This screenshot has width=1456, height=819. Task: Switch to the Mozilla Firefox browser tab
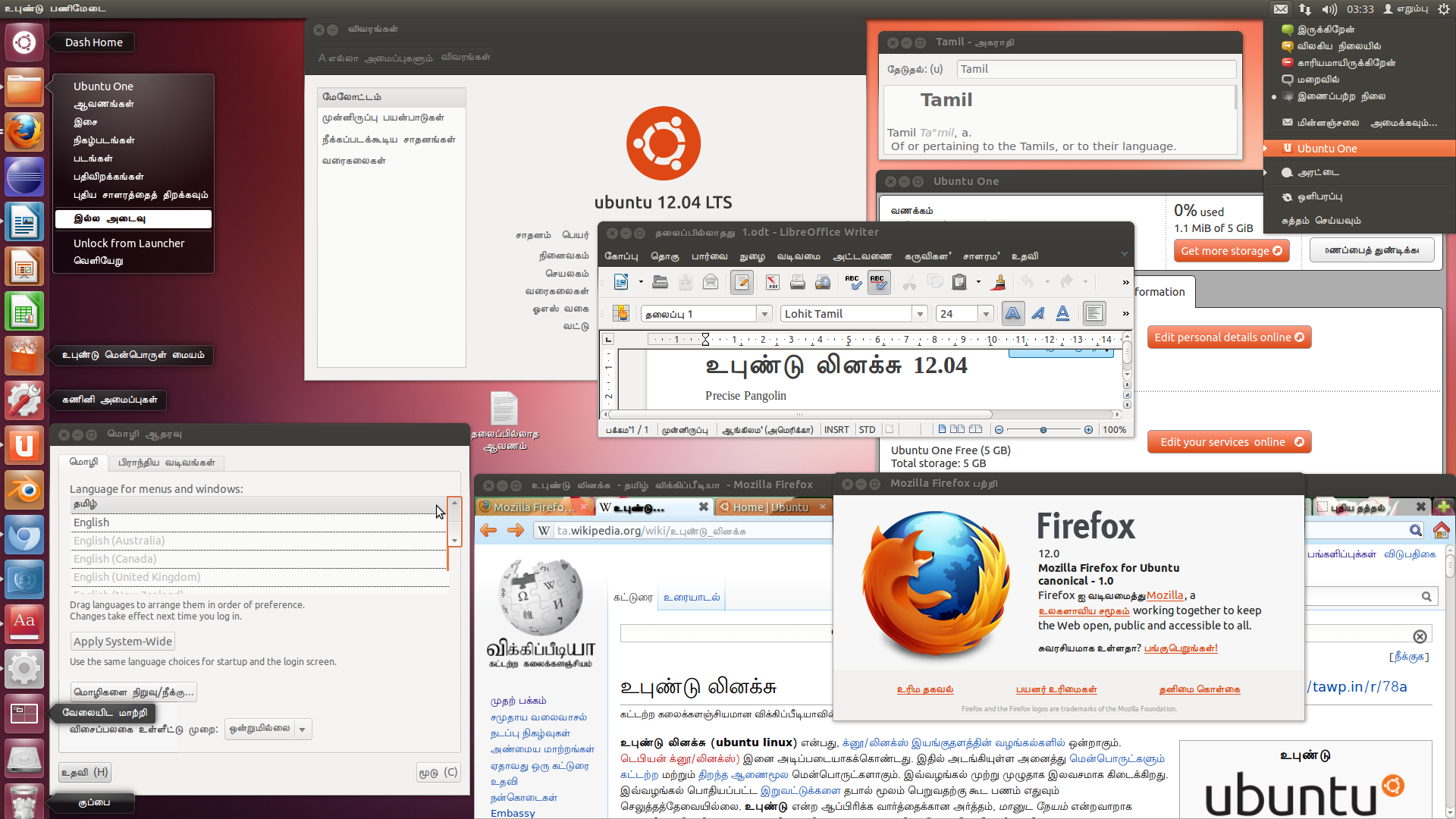coord(533,507)
